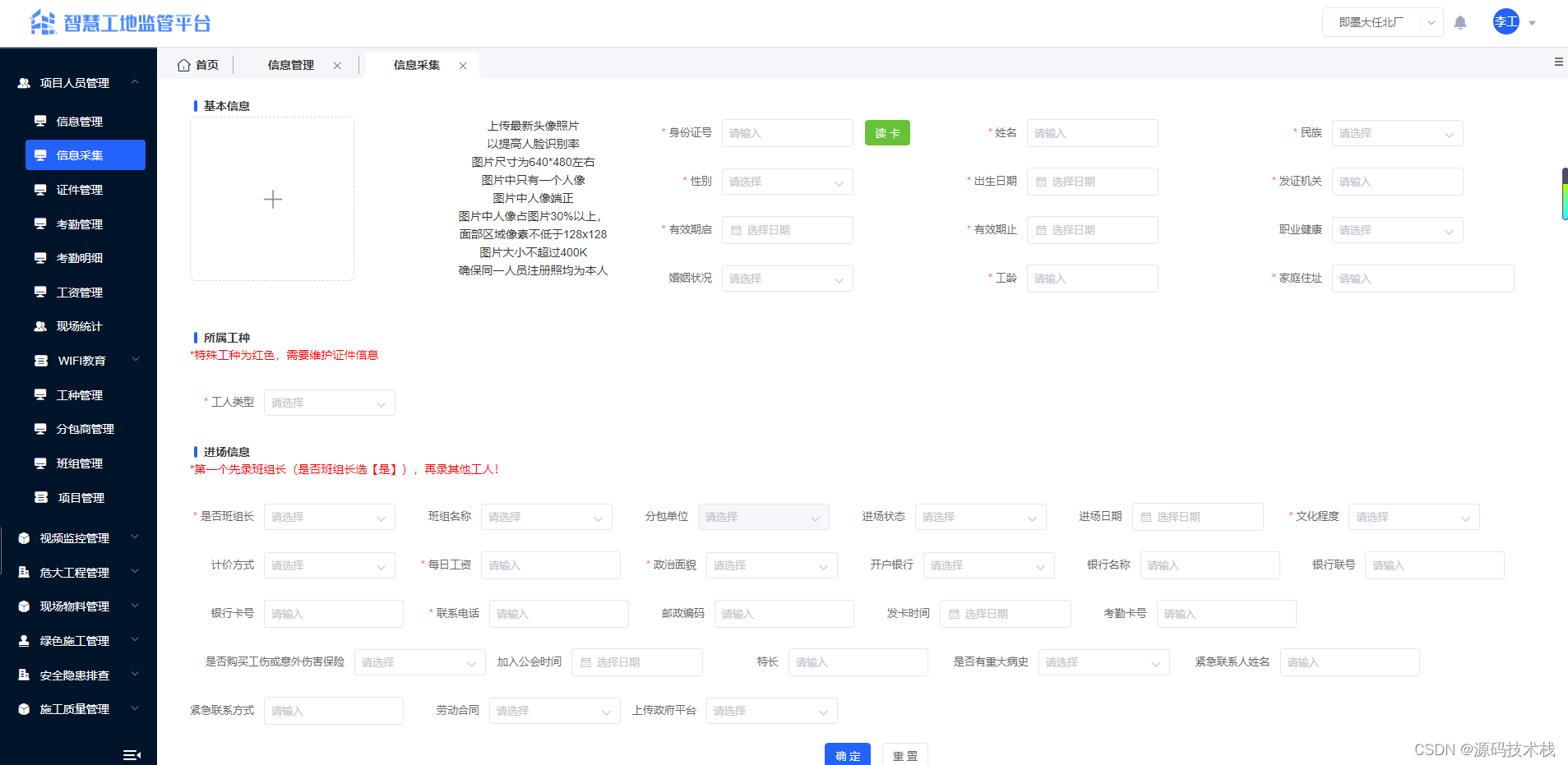Image resolution: width=1568 pixels, height=765 pixels.
Task: Open the 民族 dropdown
Action: (x=1398, y=133)
